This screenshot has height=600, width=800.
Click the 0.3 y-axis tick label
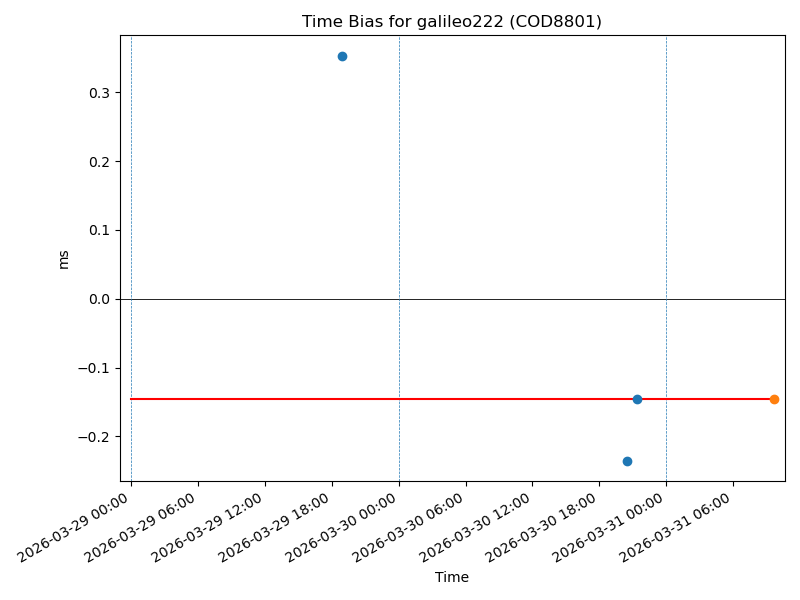(x=98, y=93)
